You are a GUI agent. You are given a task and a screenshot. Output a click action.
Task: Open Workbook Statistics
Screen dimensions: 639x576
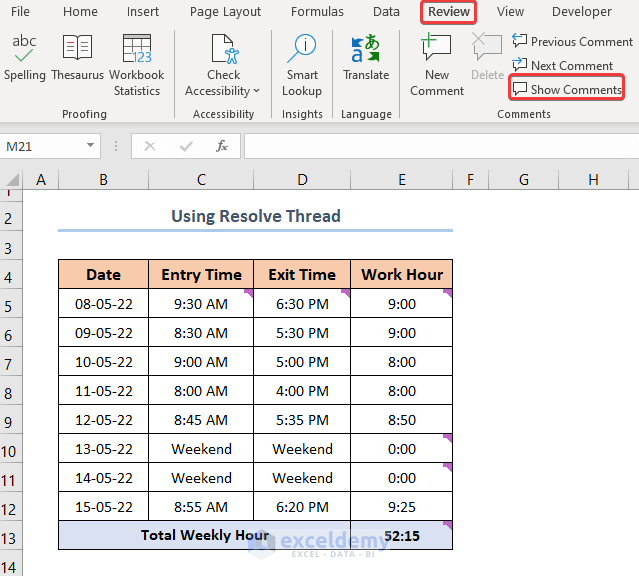[x=137, y=65]
